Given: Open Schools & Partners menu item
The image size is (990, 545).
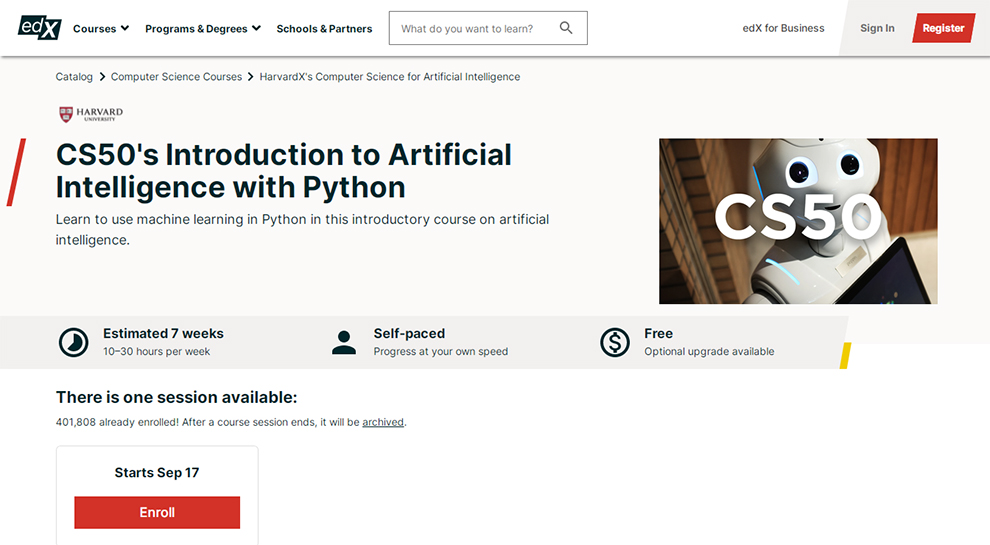Looking at the screenshot, I should point(325,28).
